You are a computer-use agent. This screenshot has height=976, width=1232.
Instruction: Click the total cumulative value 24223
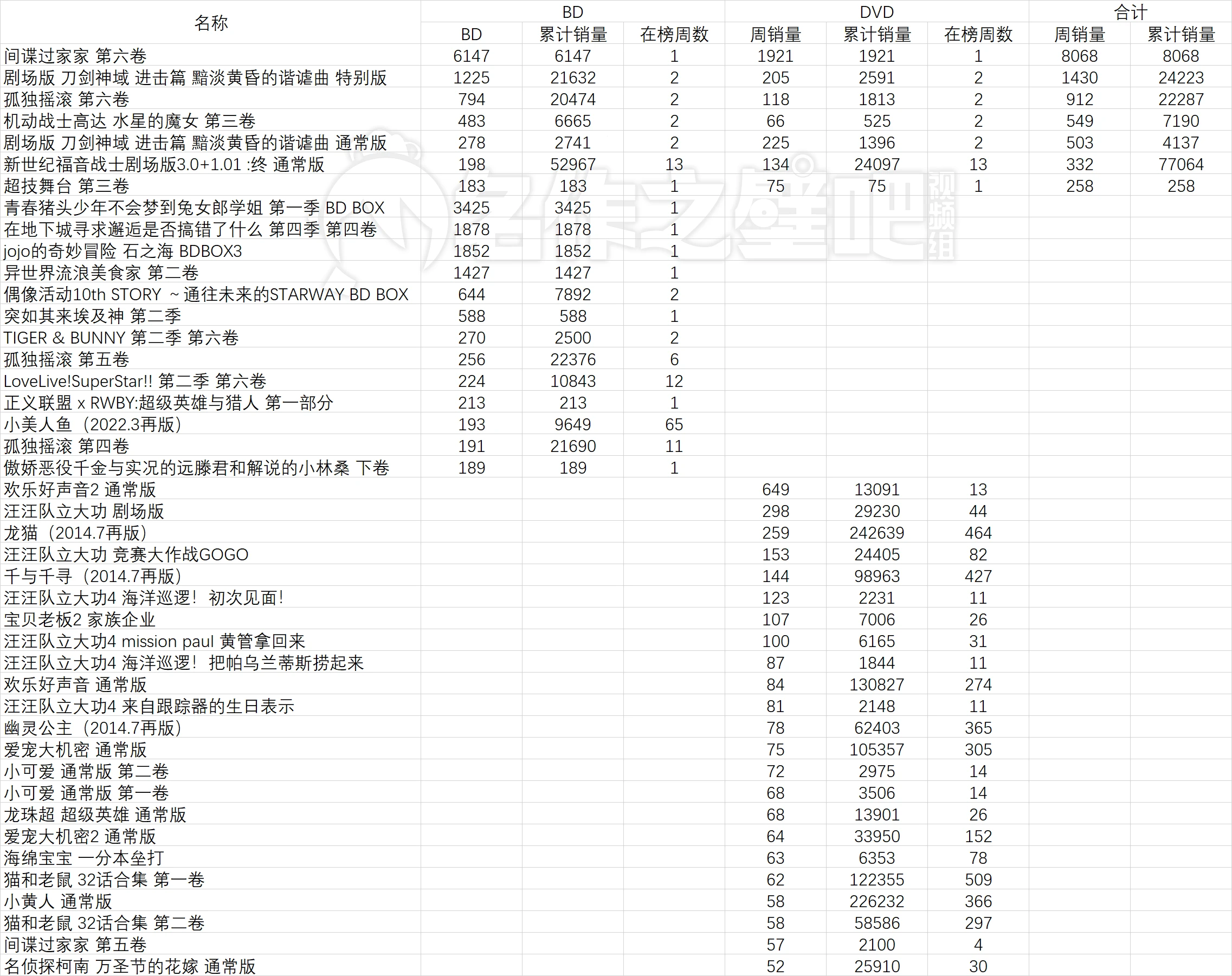(1181, 77)
